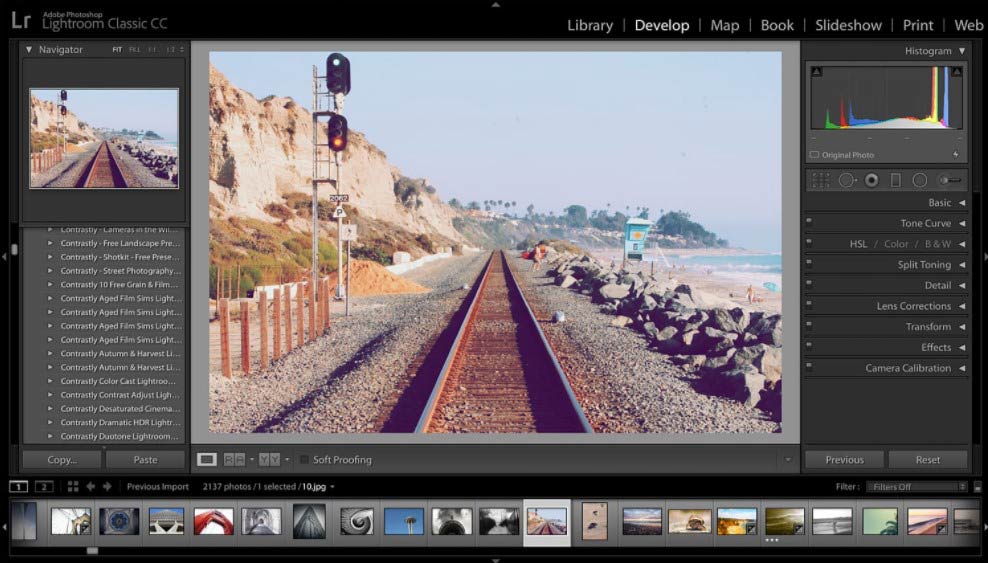Viewport: 988px width, 563px height.
Task: Select the spiral staircase thumbnail in filmstrip
Action: coord(357,521)
